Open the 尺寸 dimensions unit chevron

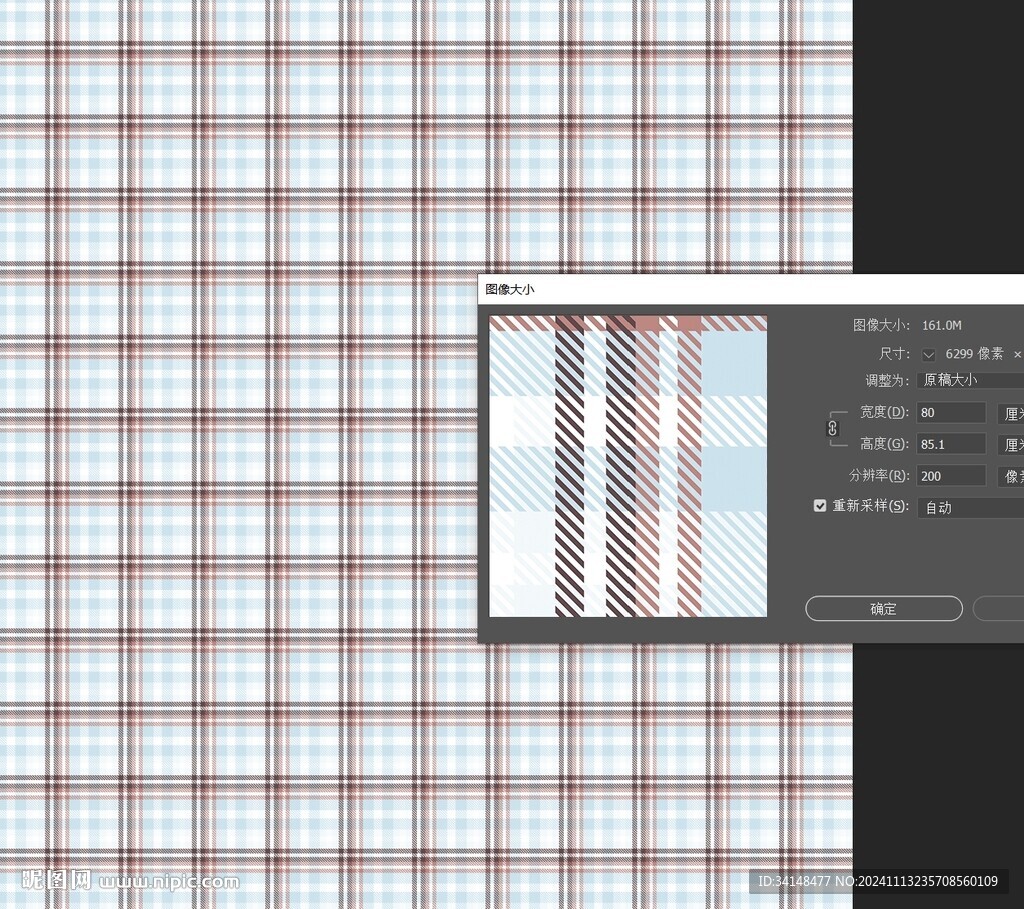[929, 355]
